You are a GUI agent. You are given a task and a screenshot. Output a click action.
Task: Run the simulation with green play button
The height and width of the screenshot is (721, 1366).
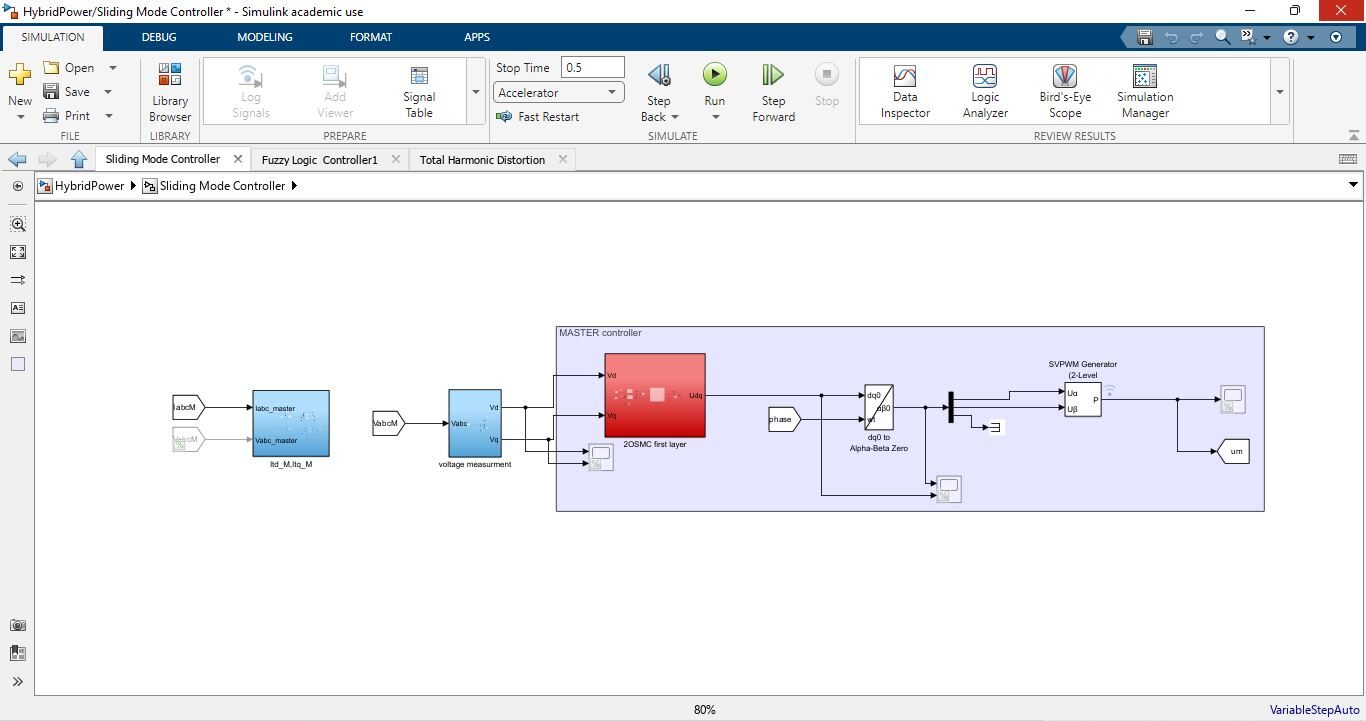714,75
